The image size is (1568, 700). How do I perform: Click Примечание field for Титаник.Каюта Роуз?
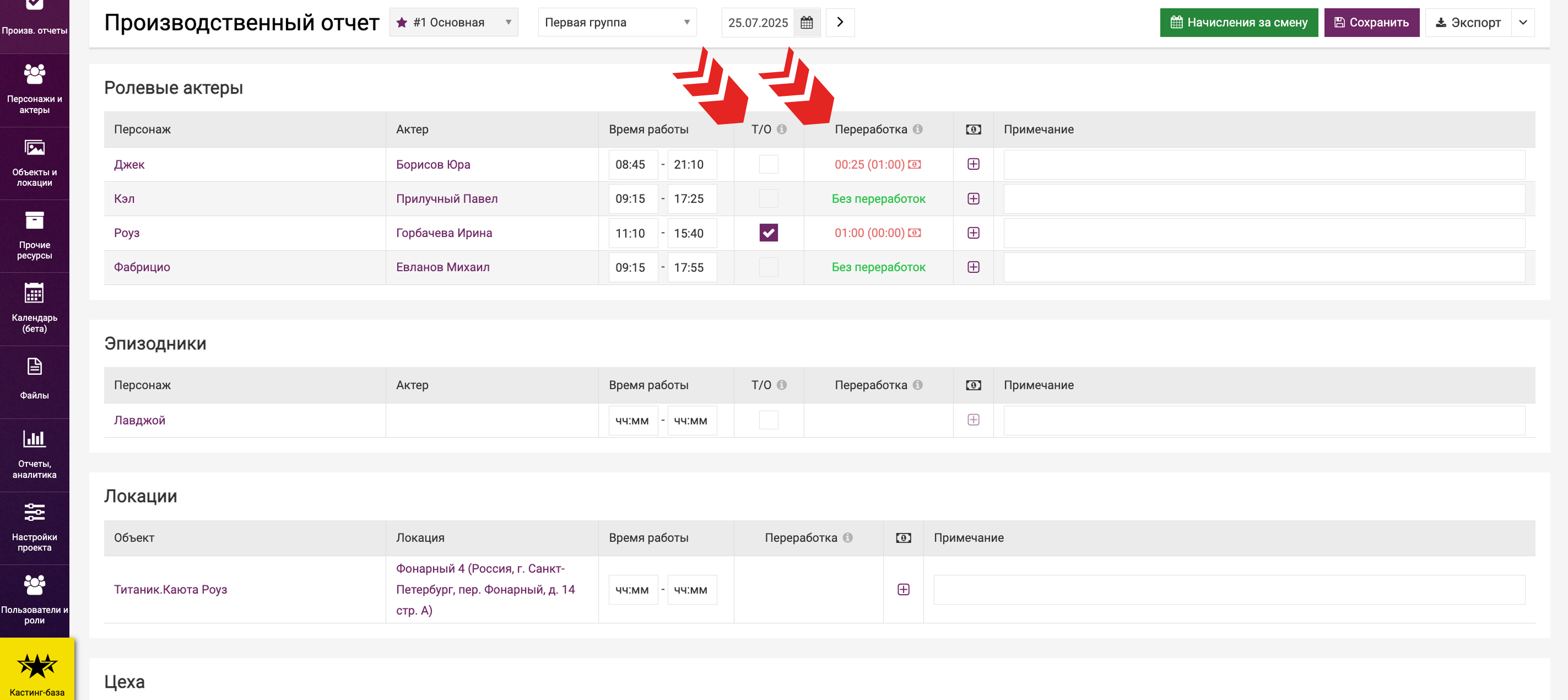1230,589
